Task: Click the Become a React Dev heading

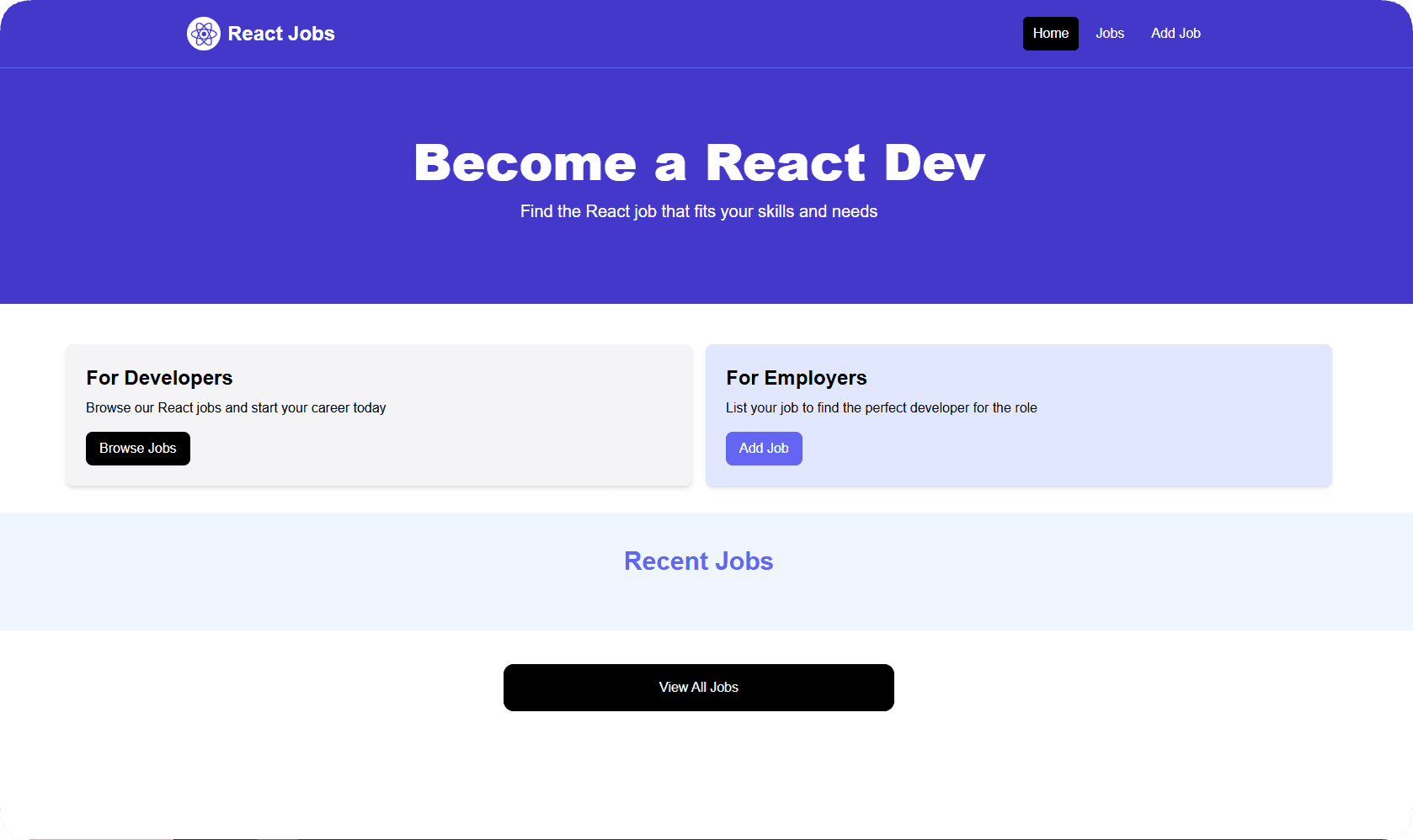Action: pos(699,162)
